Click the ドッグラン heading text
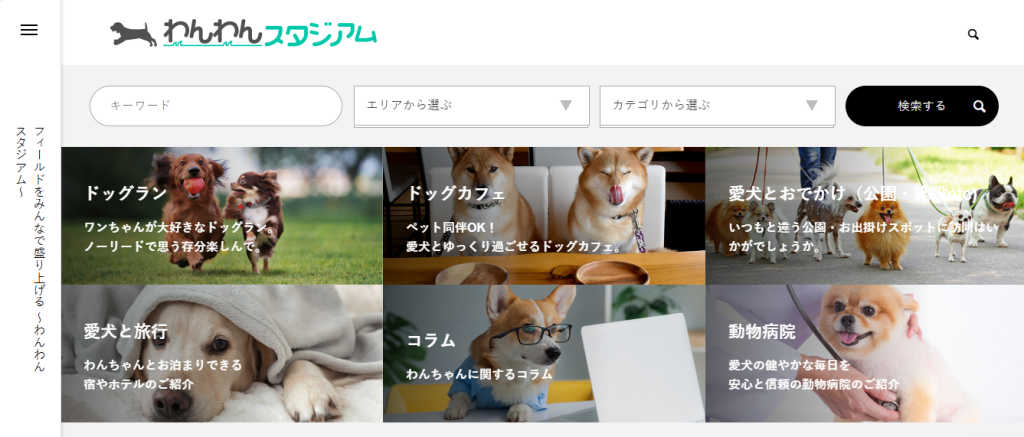The width and height of the screenshot is (1024, 437). pyautogui.click(x=125, y=193)
